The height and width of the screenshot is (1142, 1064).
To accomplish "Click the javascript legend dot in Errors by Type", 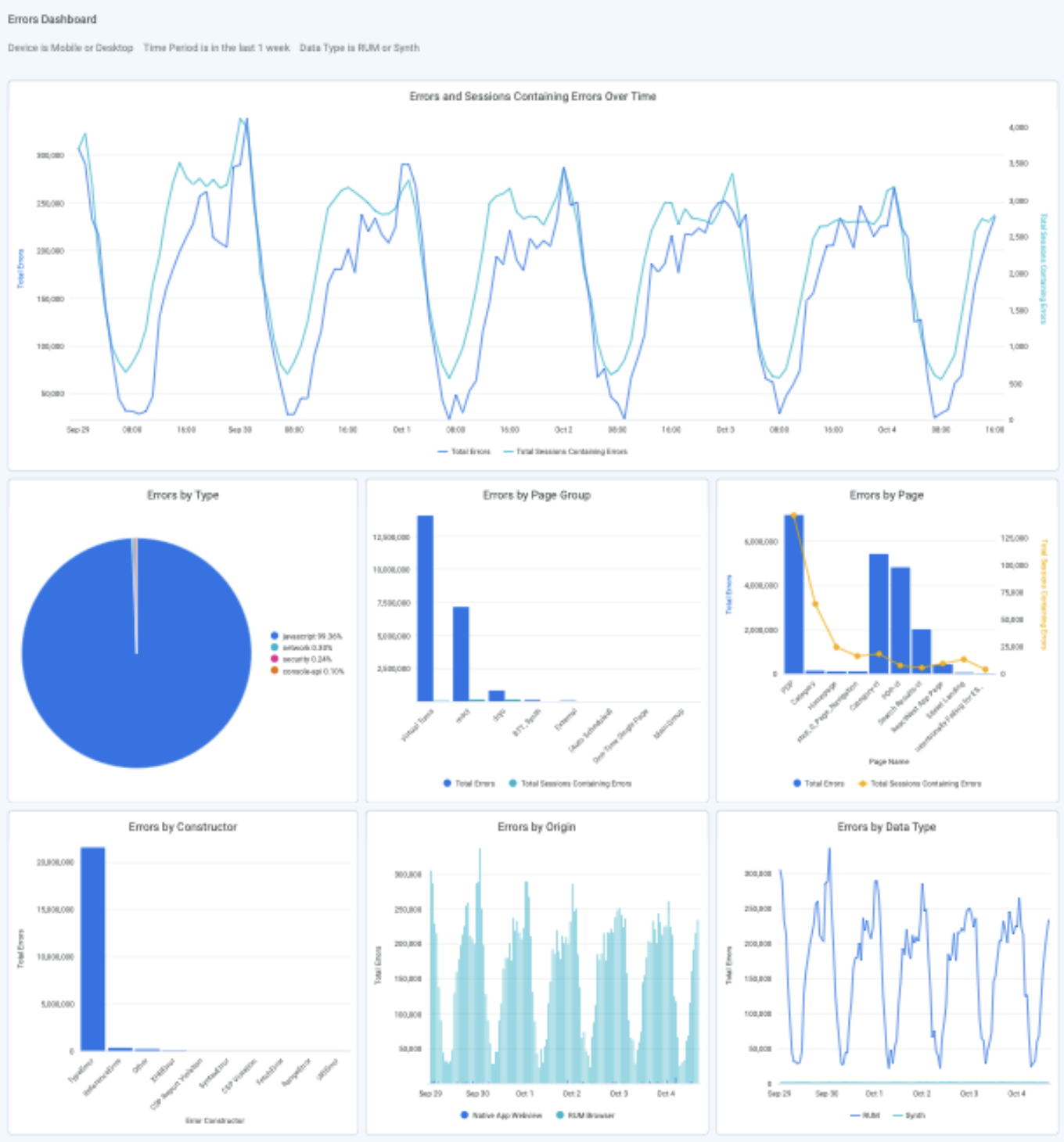I will point(275,636).
